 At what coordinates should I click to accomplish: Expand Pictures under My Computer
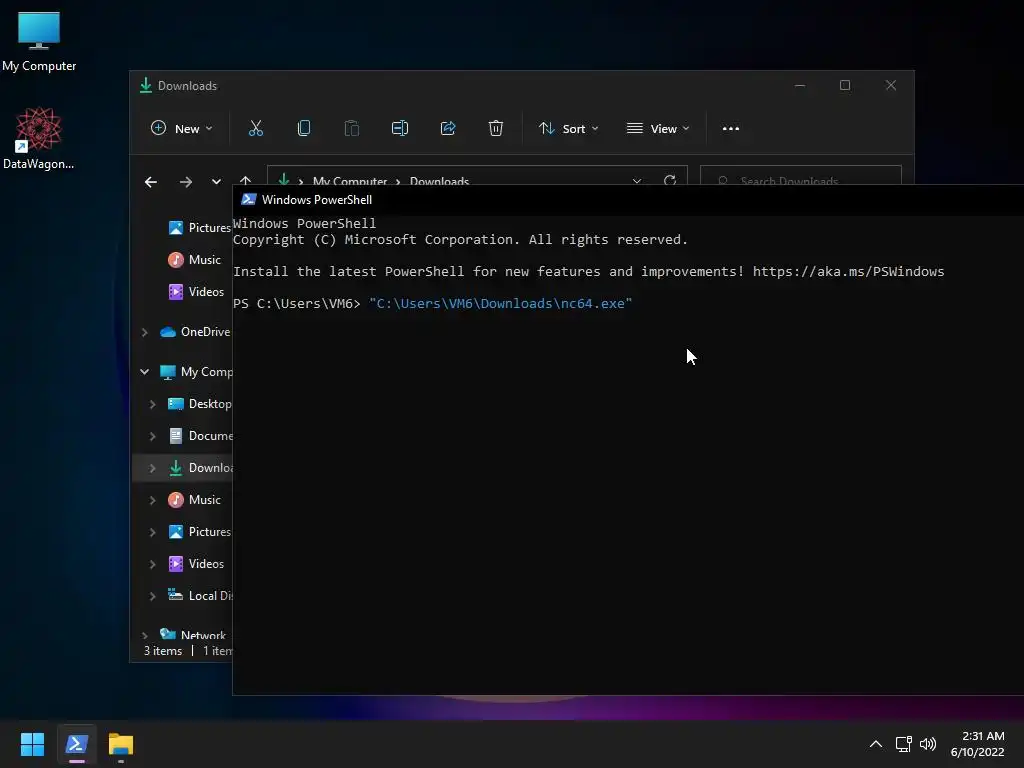click(152, 532)
